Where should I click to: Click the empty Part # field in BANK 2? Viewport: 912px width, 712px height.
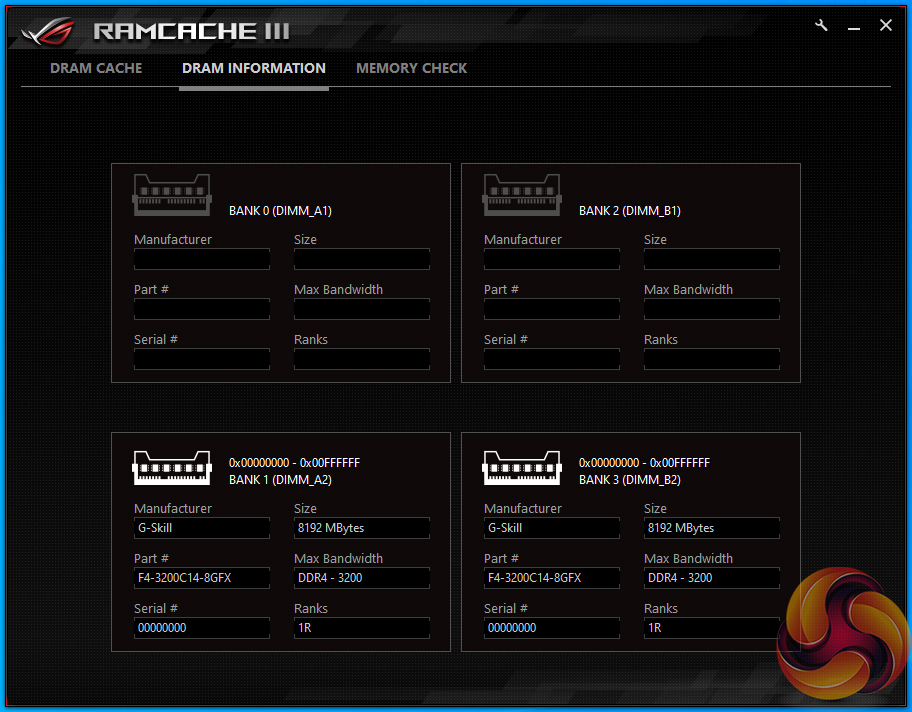pos(552,309)
